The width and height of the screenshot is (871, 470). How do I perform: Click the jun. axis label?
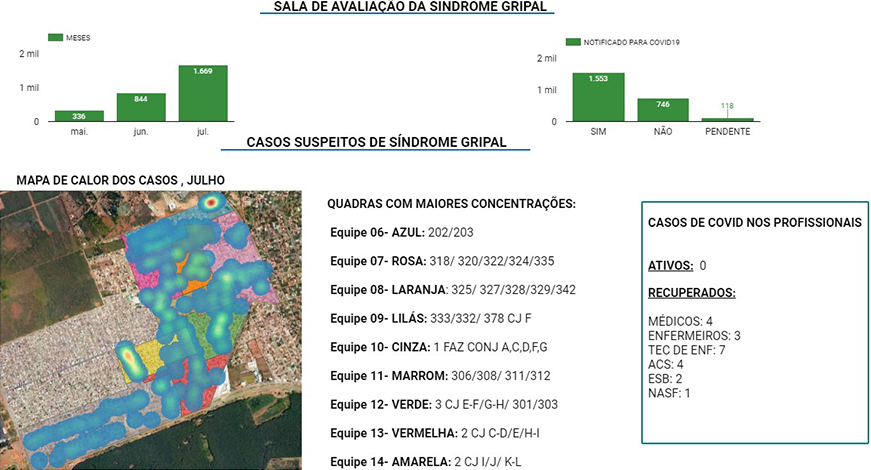pos(141,132)
